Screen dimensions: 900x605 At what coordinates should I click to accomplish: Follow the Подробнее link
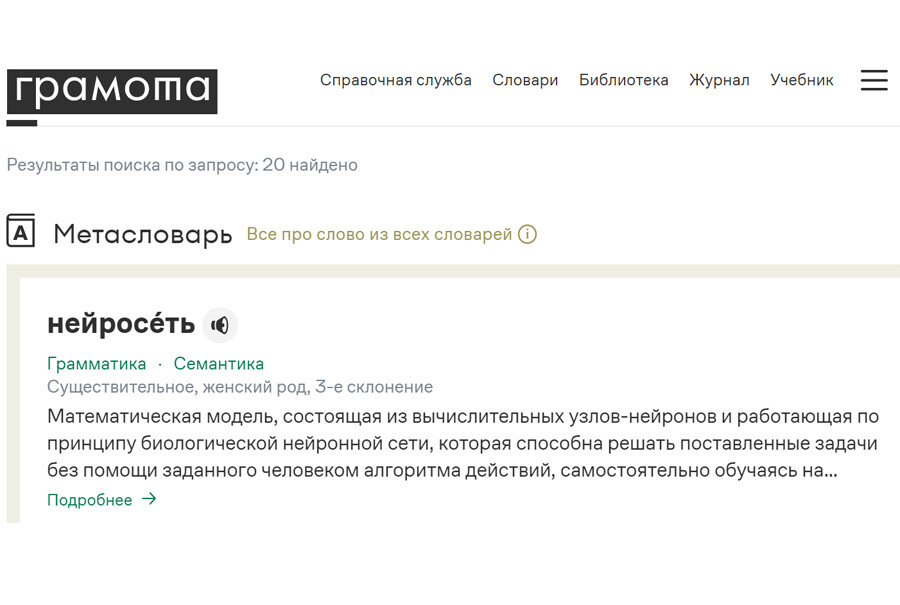coord(90,500)
